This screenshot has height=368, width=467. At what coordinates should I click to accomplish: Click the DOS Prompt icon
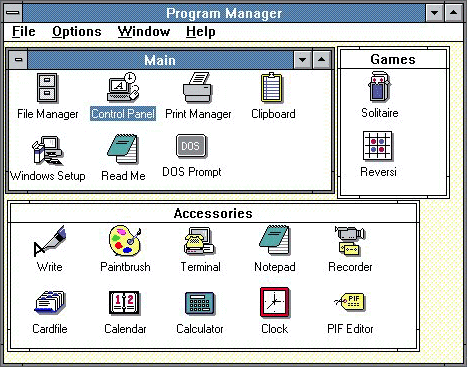[191, 146]
